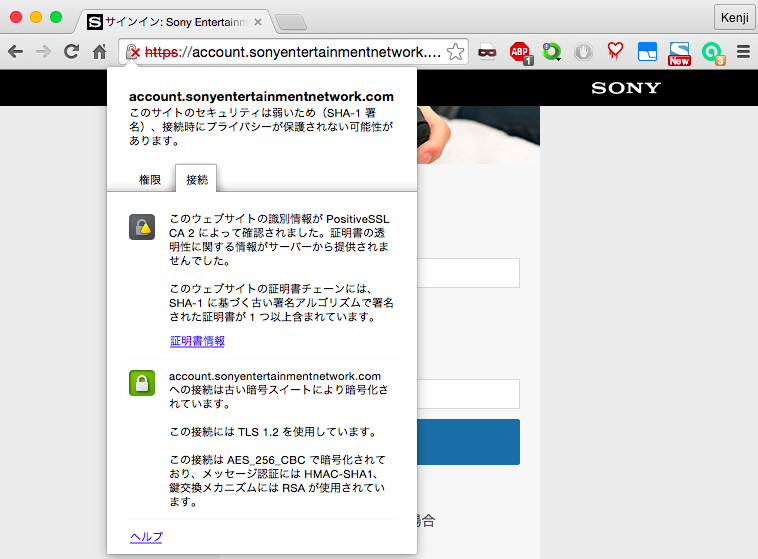Viewport: 758px width, 559px height.
Task: Click the first sign-in input field
Action: [x=468, y=273]
